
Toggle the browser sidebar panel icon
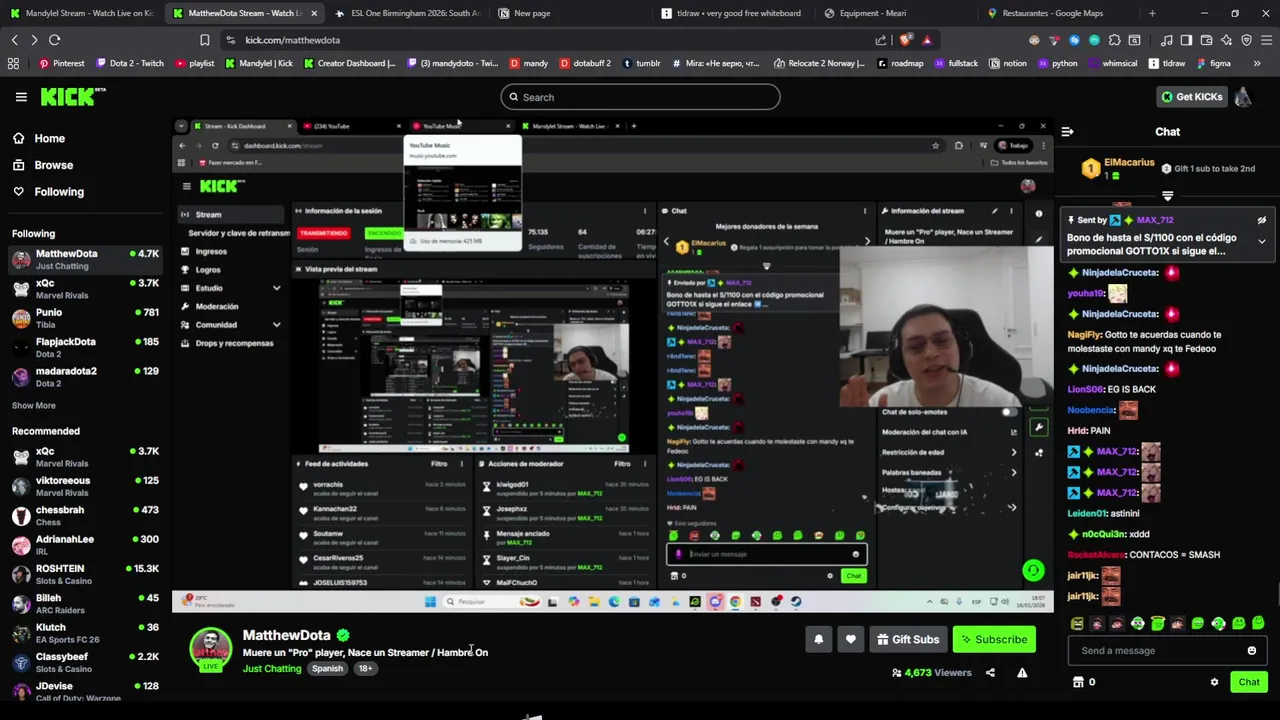1186,40
